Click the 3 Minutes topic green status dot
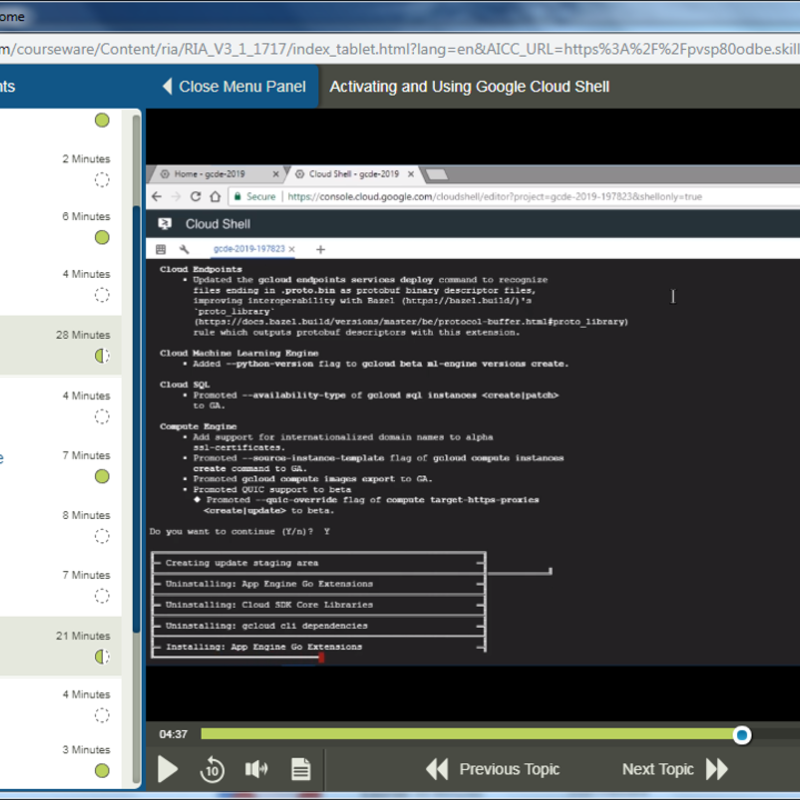 (x=102, y=770)
